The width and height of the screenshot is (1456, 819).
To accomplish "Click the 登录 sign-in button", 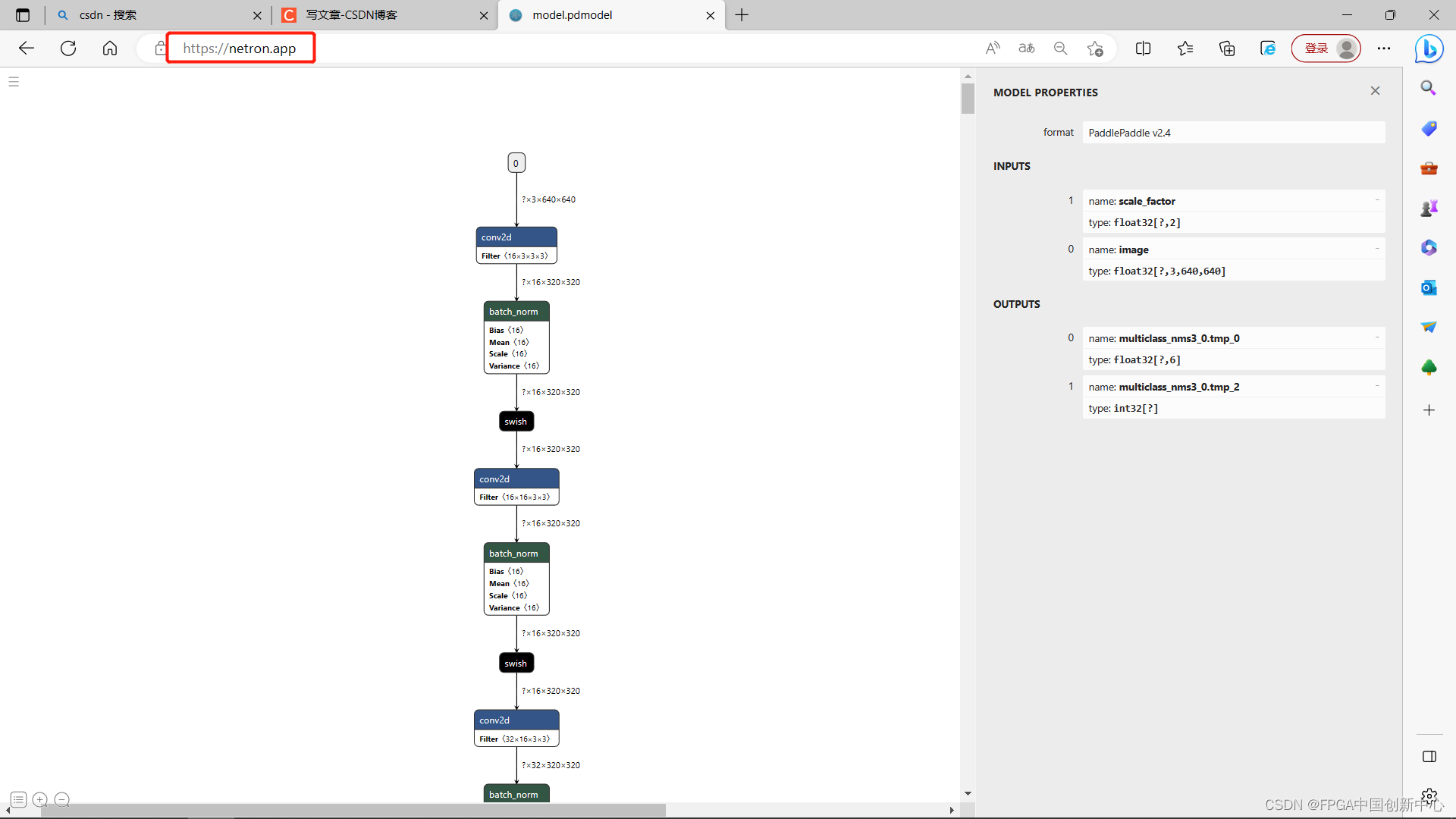I will pos(1326,49).
